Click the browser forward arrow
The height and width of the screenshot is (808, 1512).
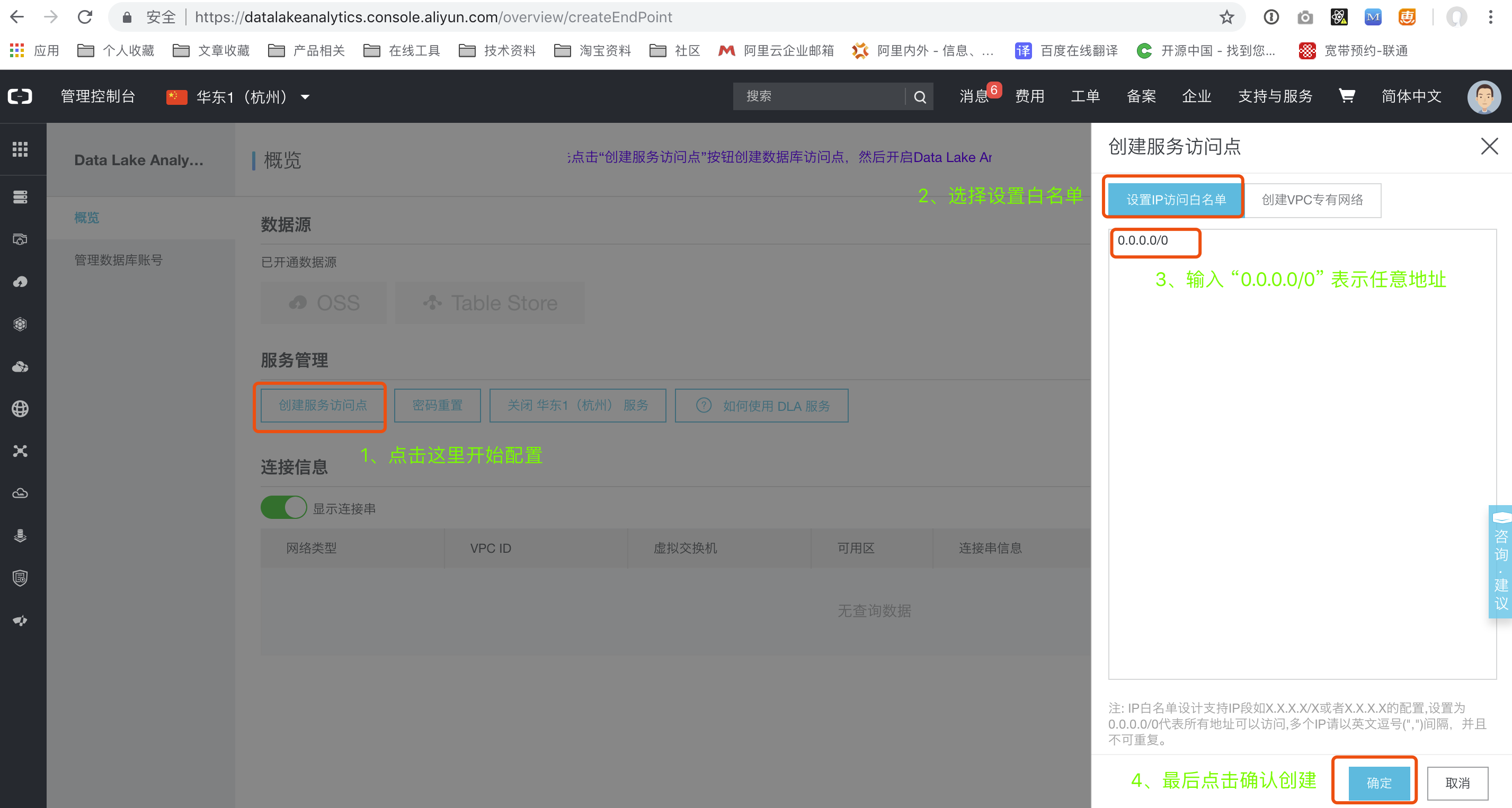(x=51, y=17)
